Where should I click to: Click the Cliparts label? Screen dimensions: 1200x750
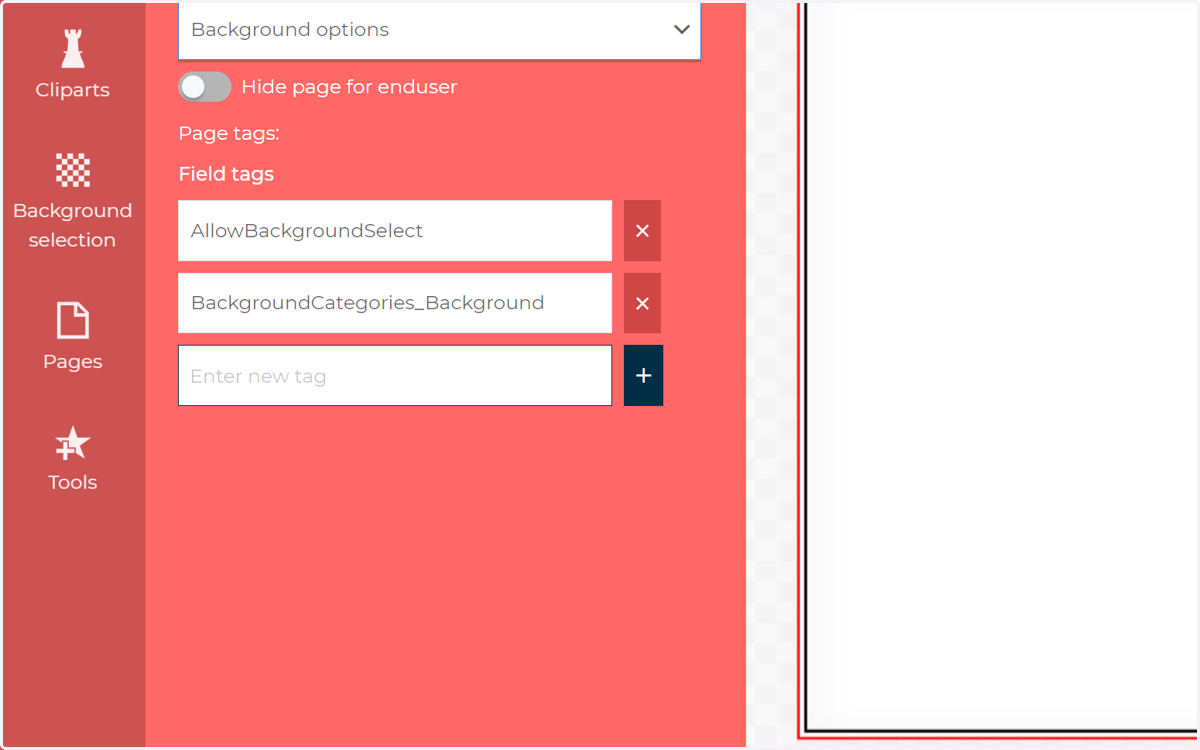pyautogui.click(x=73, y=90)
